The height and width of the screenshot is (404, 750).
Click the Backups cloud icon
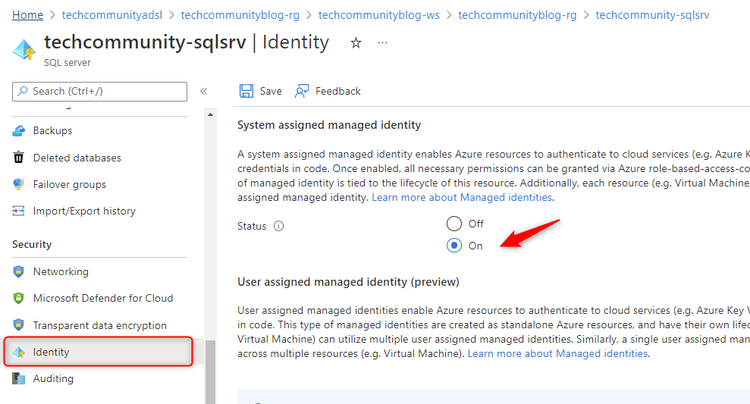point(19,131)
